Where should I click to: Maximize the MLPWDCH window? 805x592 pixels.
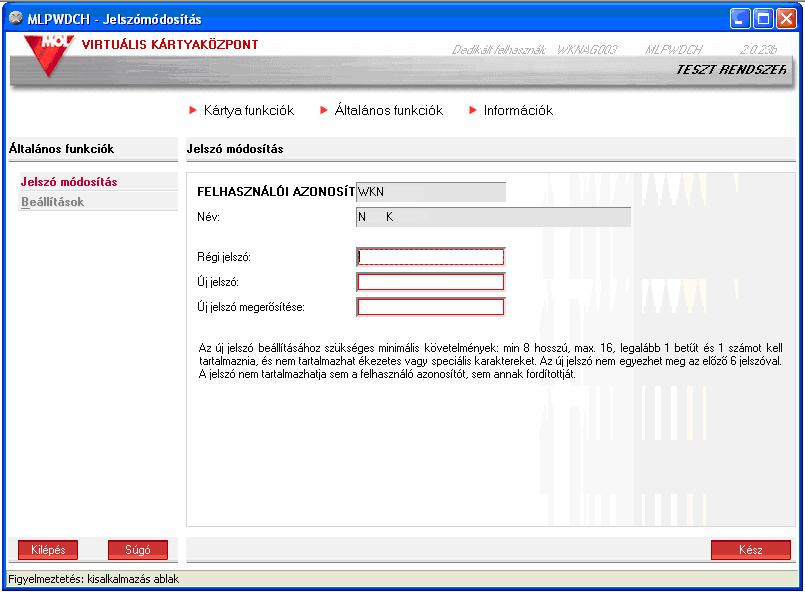[763, 19]
